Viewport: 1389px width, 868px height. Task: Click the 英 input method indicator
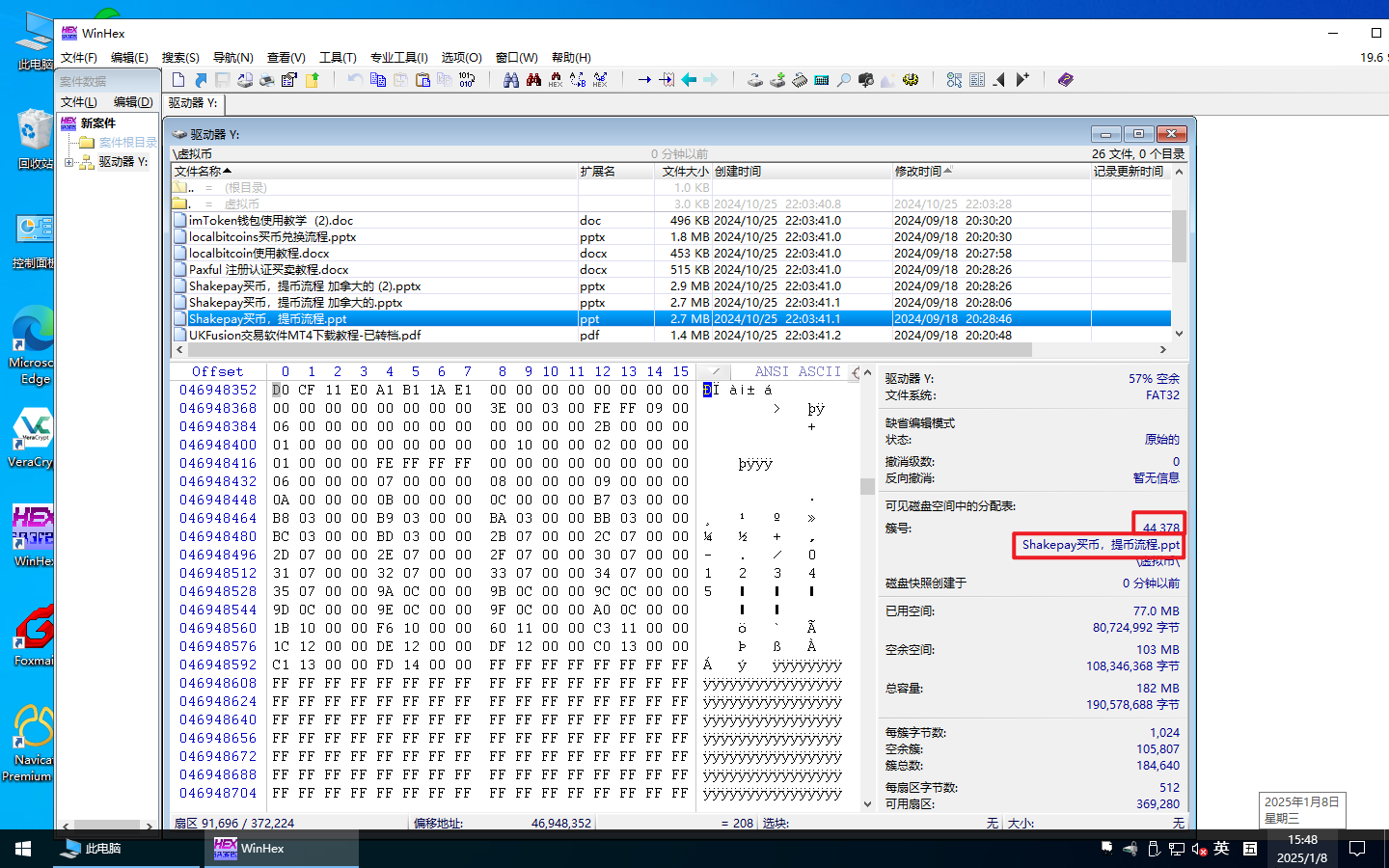click(x=1222, y=849)
